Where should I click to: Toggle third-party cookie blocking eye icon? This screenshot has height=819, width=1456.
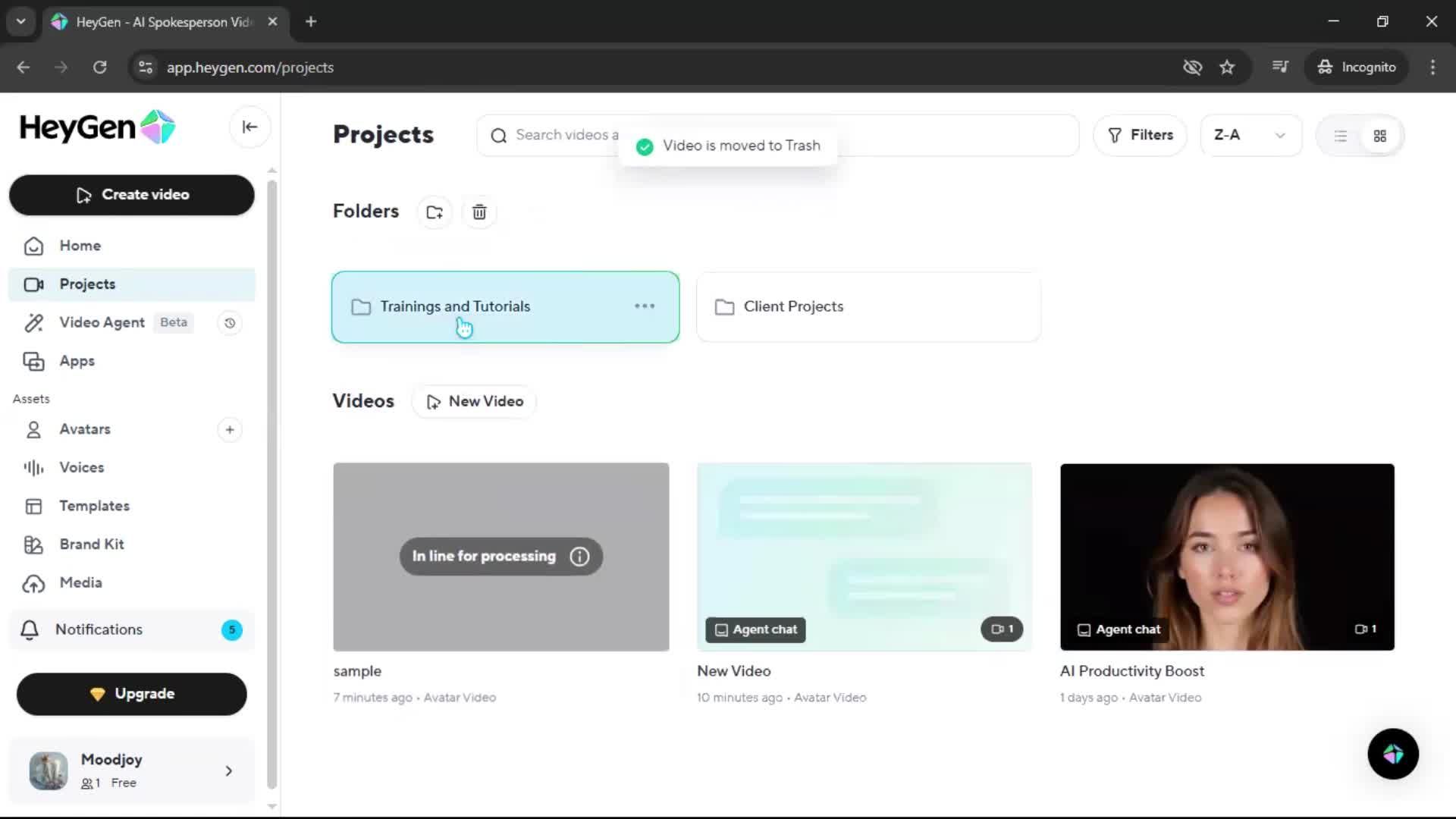[x=1192, y=67]
